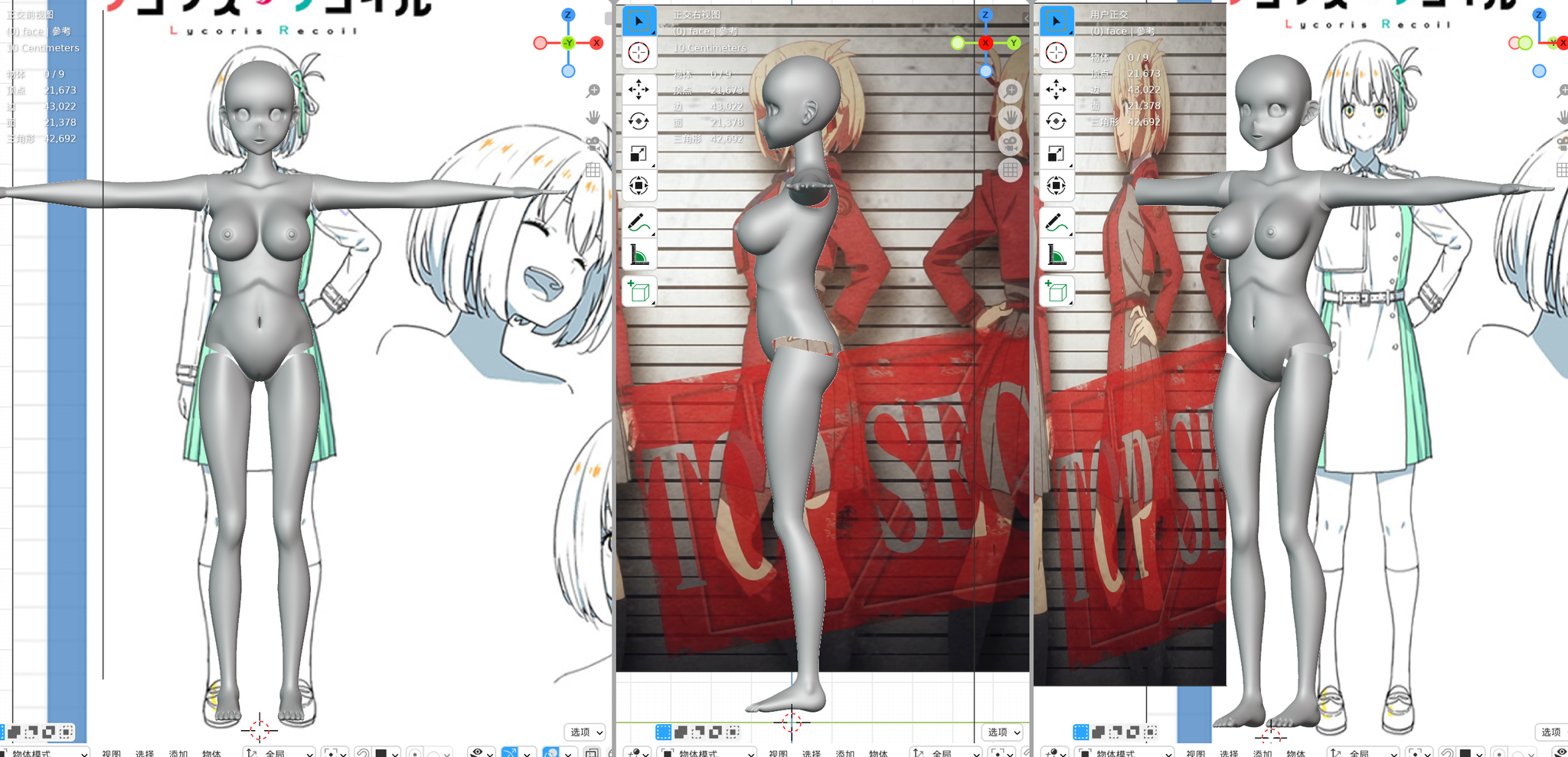Select the Scale tool in the middle viewport
The image size is (1568, 757).
(x=639, y=153)
